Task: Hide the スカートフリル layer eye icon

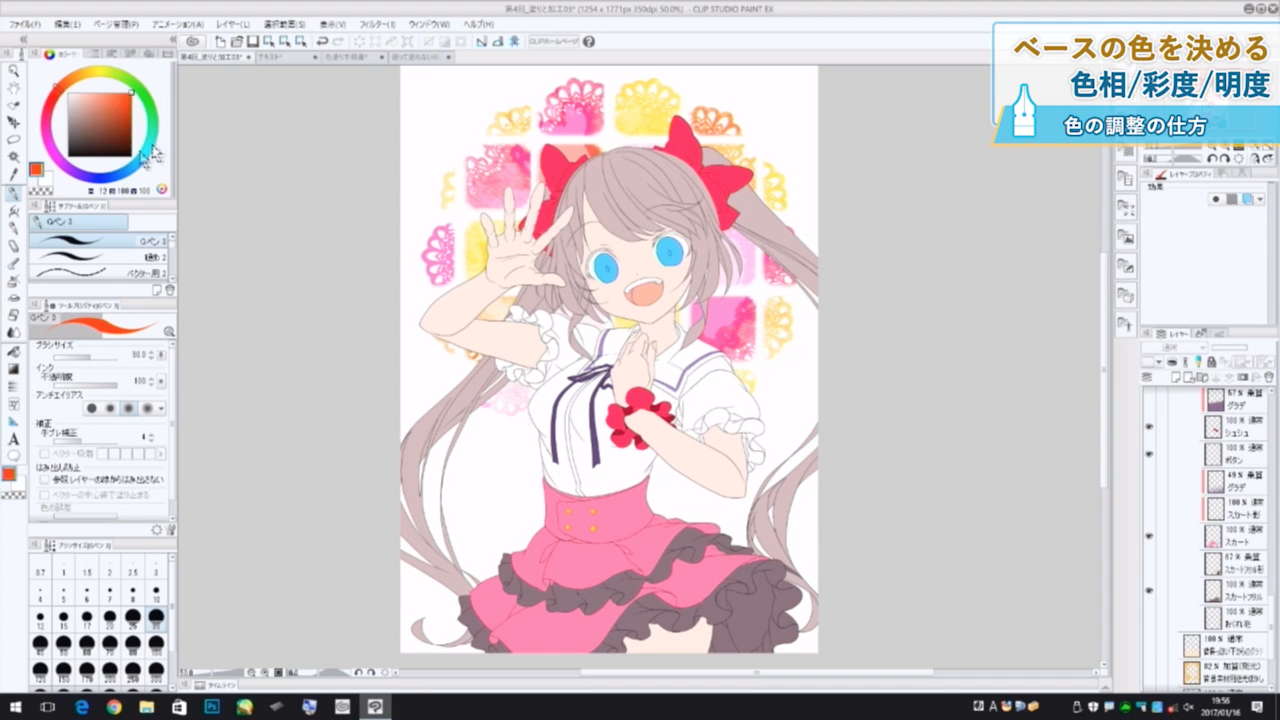Action: (x=1148, y=590)
